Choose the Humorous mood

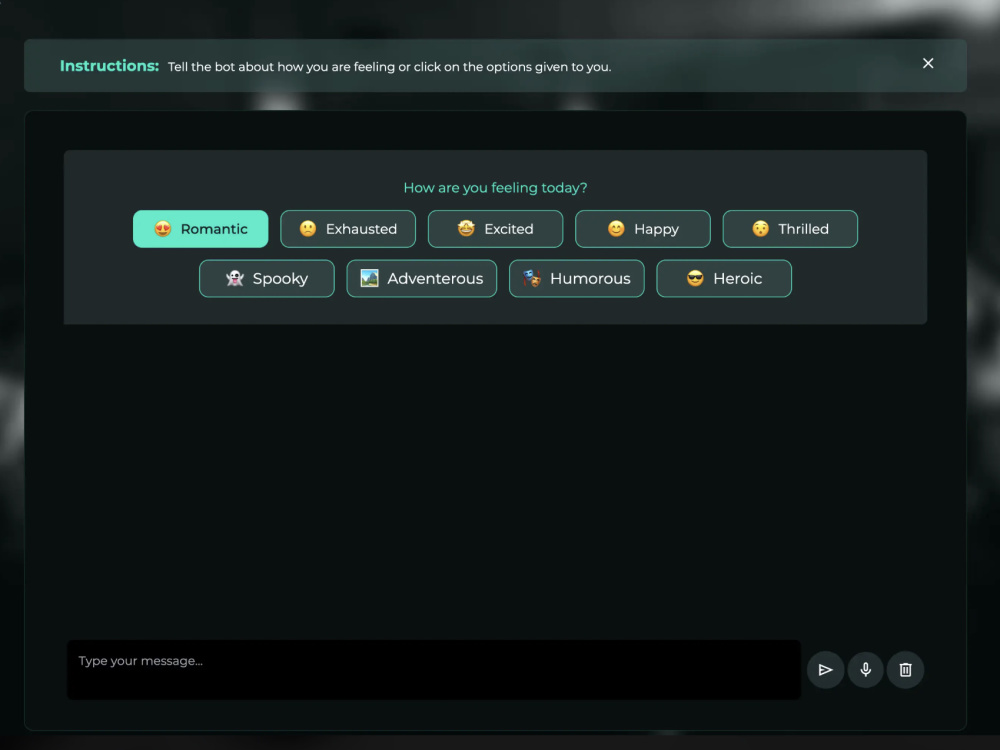tap(577, 279)
